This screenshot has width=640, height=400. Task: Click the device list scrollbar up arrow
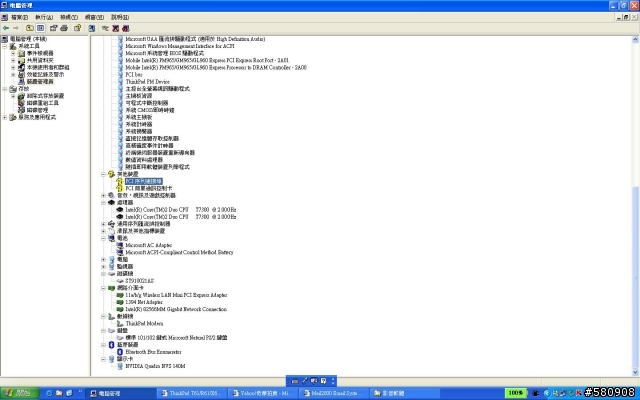(x=636, y=39)
